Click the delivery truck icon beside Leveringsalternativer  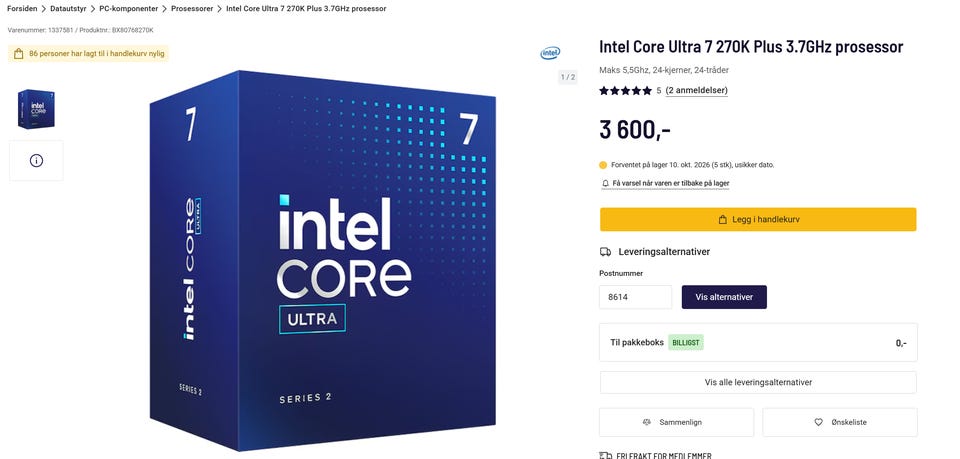pyautogui.click(x=605, y=252)
